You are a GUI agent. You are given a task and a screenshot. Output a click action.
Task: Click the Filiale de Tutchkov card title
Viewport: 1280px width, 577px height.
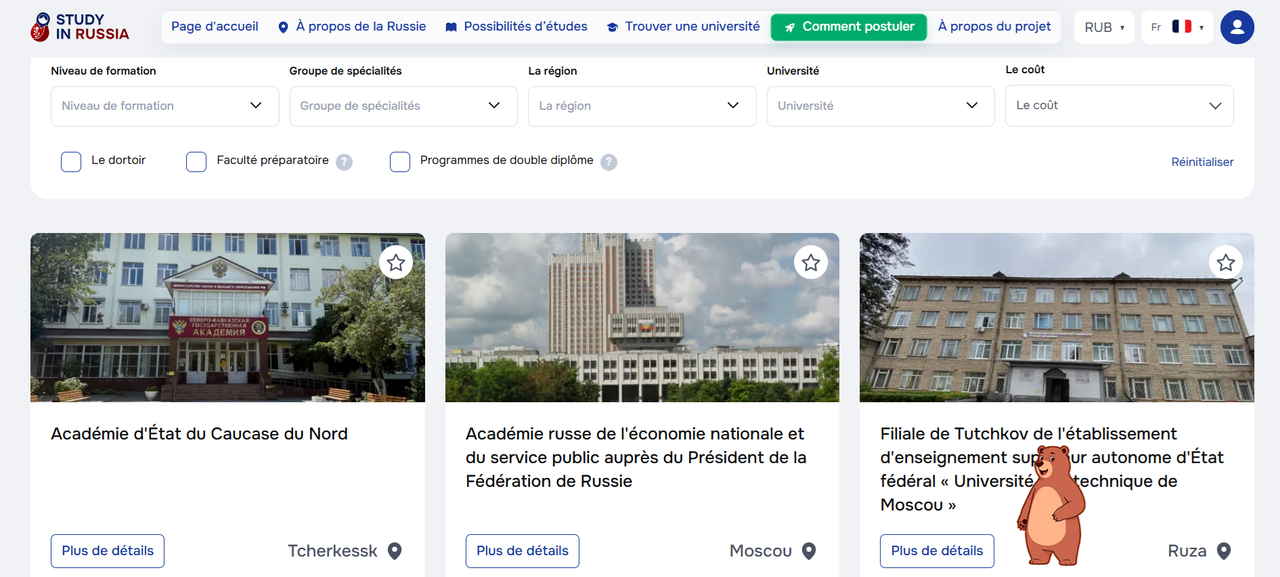click(1052, 470)
